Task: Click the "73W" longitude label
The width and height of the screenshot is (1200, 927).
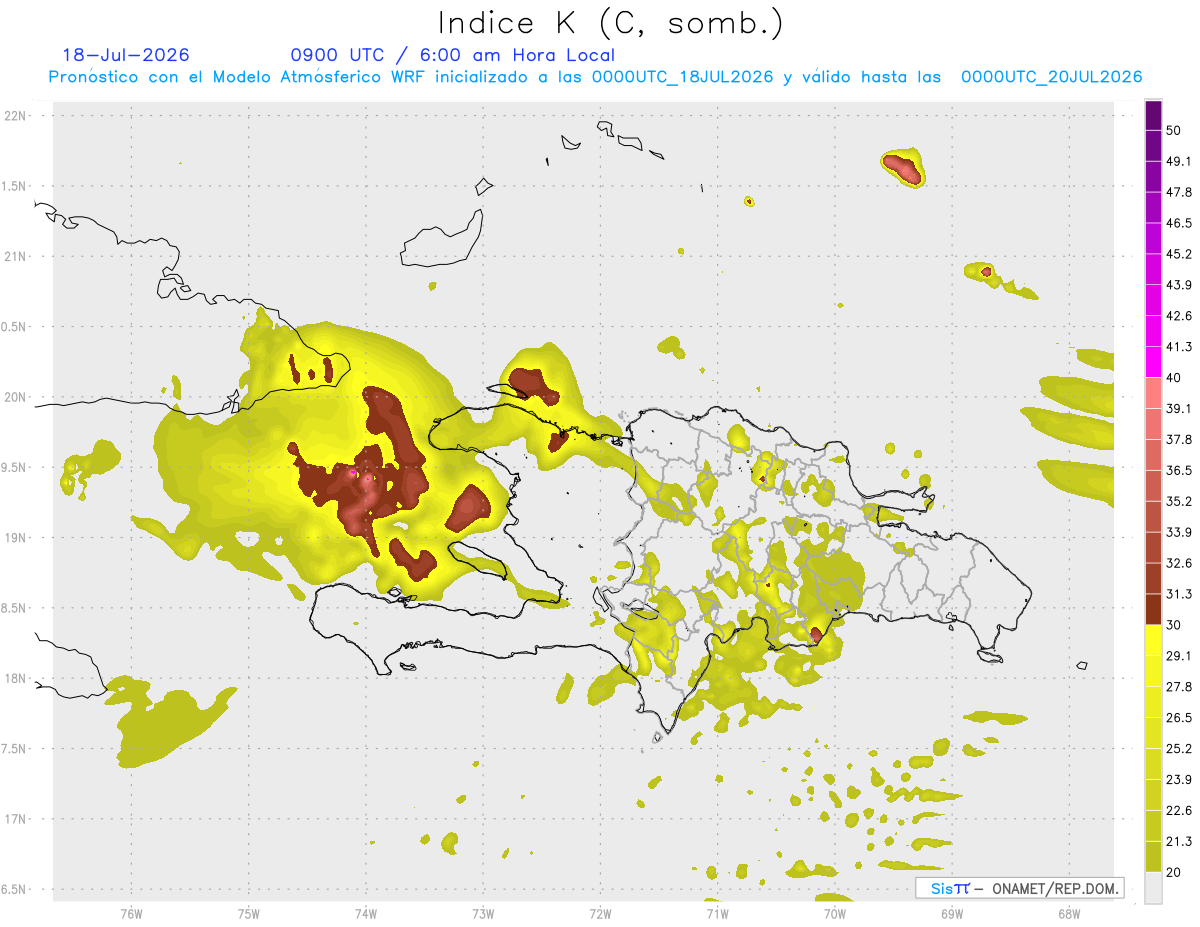Action: tap(483, 914)
